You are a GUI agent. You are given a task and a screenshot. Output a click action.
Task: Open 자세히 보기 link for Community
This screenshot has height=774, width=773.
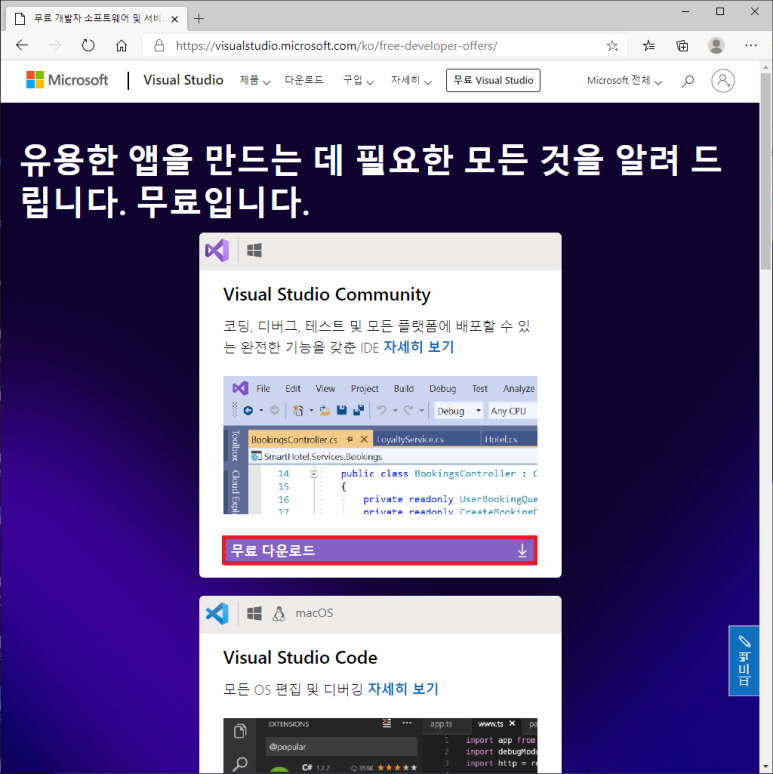pos(419,347)
